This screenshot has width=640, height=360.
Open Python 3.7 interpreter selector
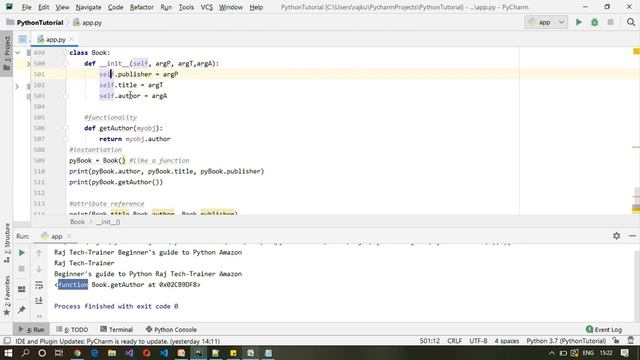pos(566,341)
